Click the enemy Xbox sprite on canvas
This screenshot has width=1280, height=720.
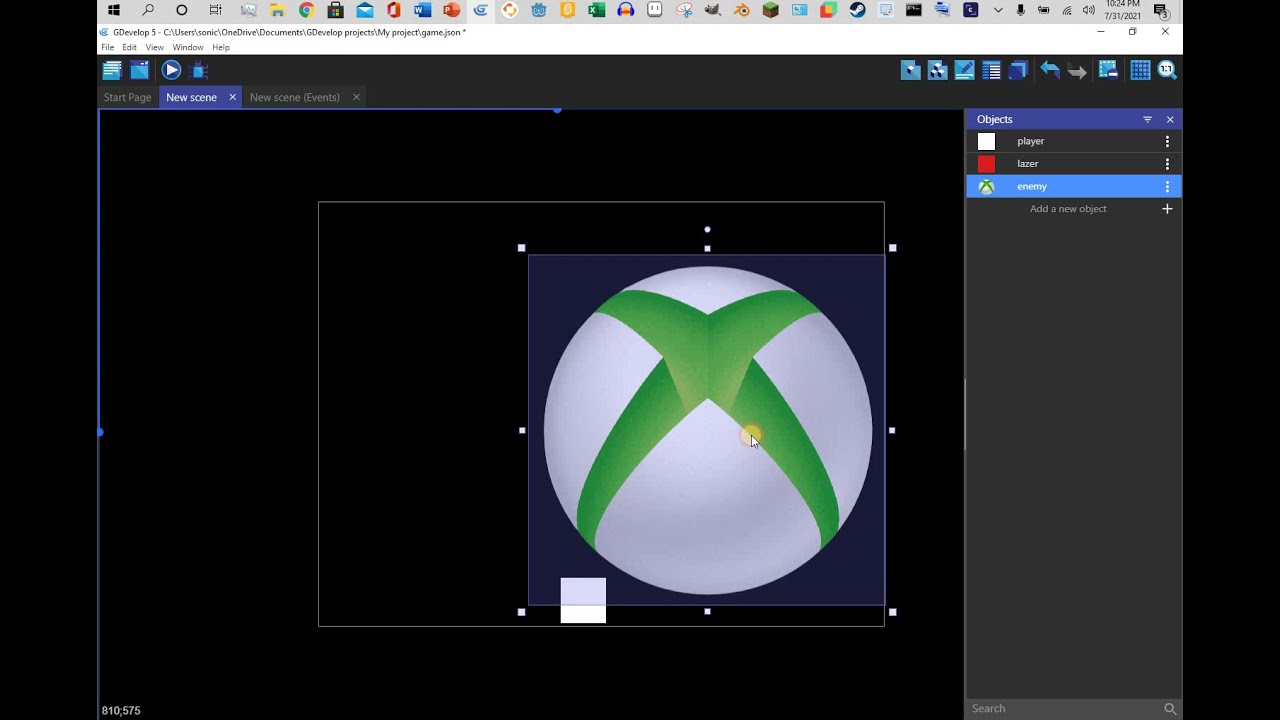(x=706, y=430)
